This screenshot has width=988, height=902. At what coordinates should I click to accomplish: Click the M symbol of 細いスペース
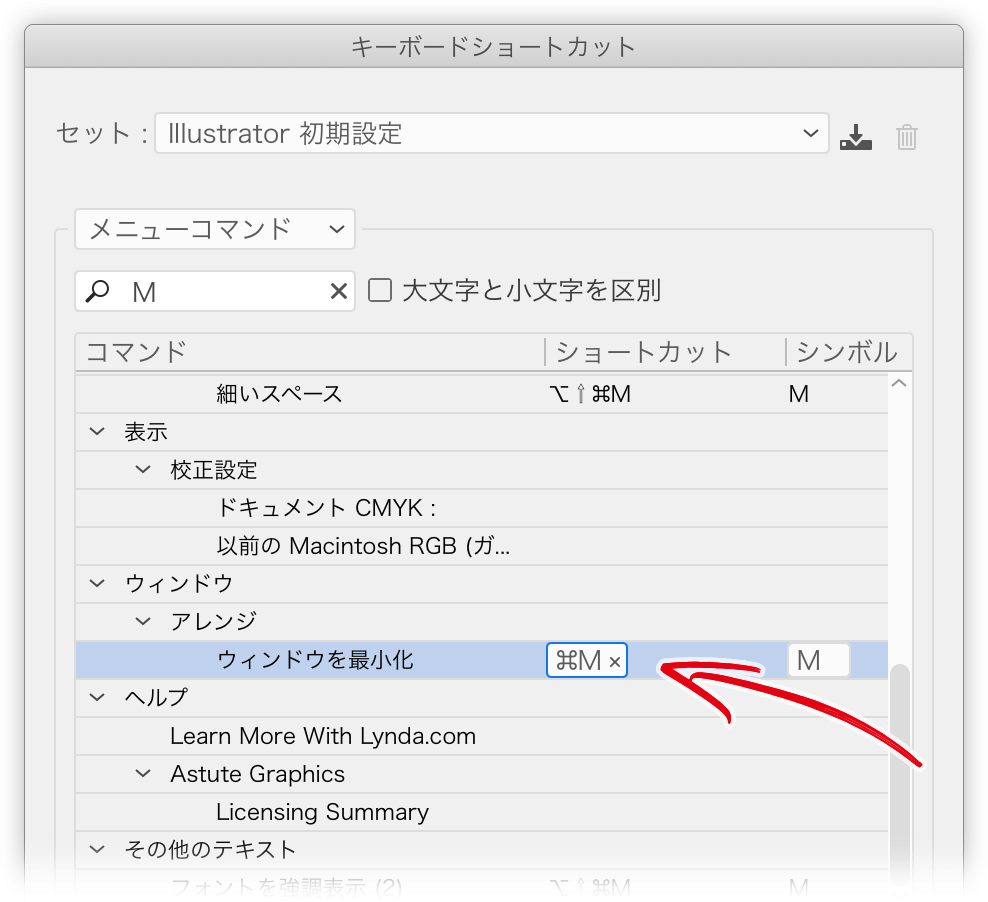798,394
